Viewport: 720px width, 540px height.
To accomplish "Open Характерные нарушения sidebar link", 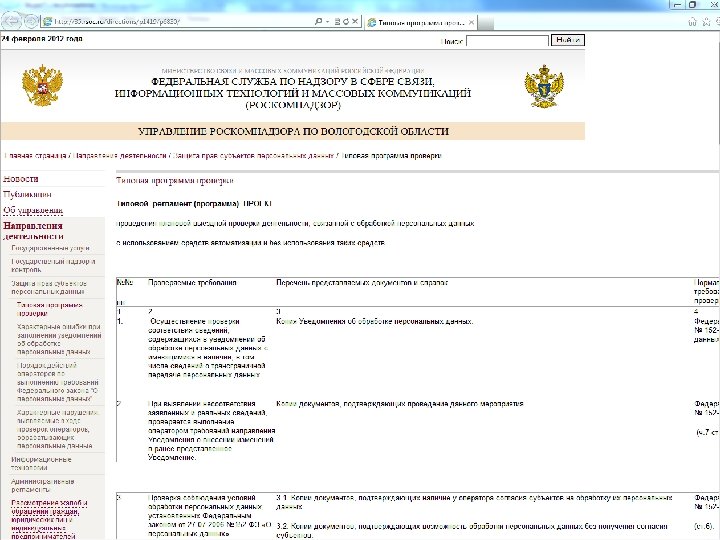I will (x=58, y=429).
